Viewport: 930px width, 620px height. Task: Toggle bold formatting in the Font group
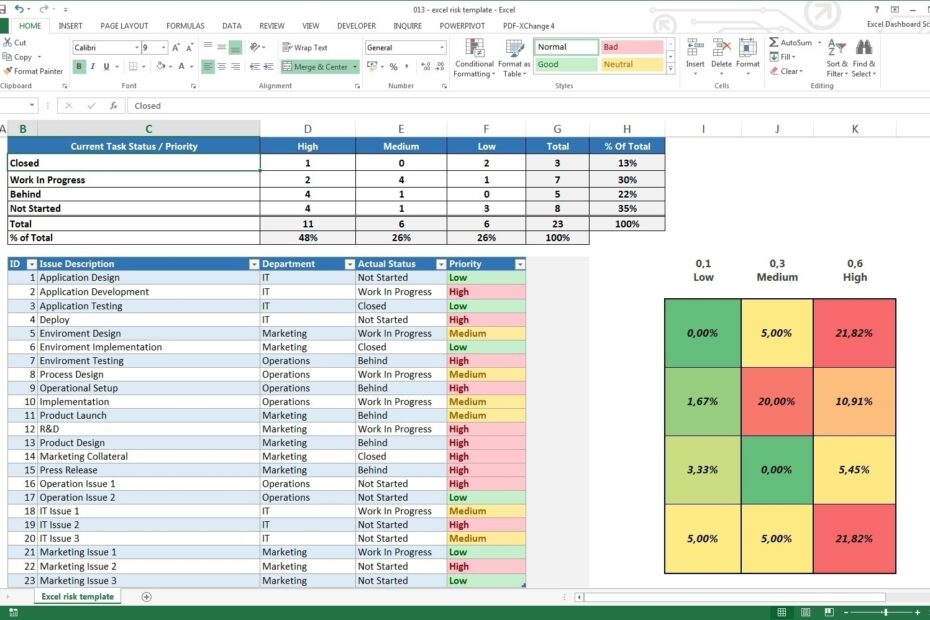pyautogui.click(x=80, y=66)
